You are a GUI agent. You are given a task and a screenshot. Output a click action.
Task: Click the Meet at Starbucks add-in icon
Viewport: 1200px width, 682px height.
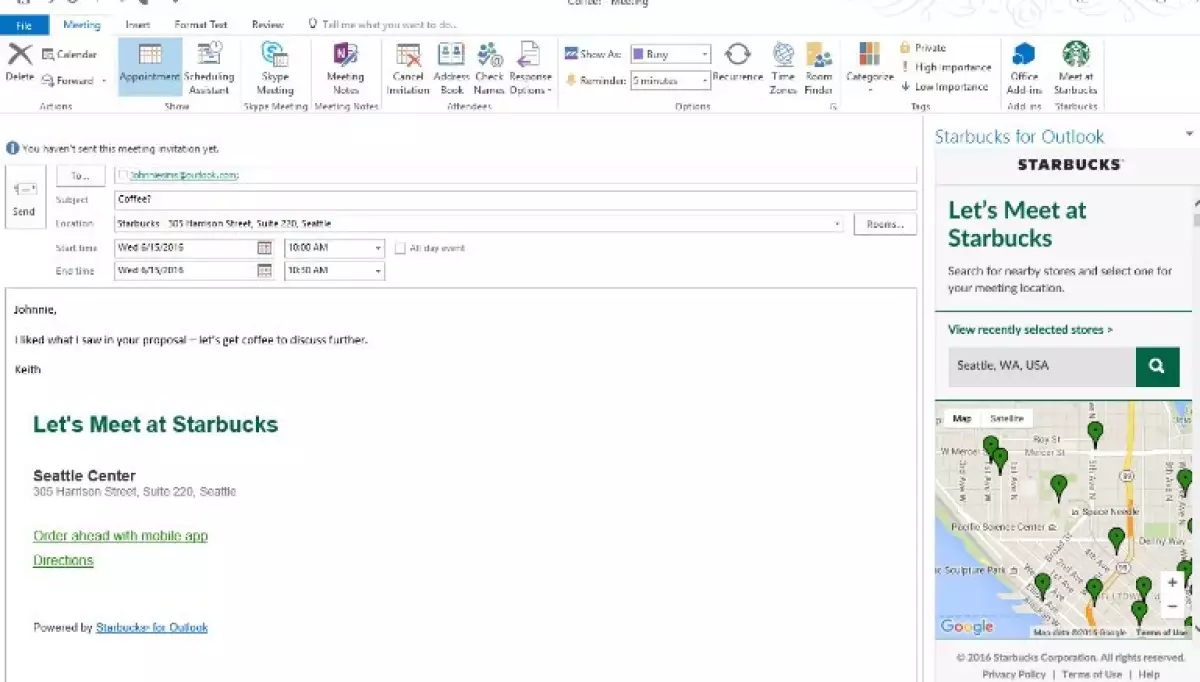coord(1075,56)
